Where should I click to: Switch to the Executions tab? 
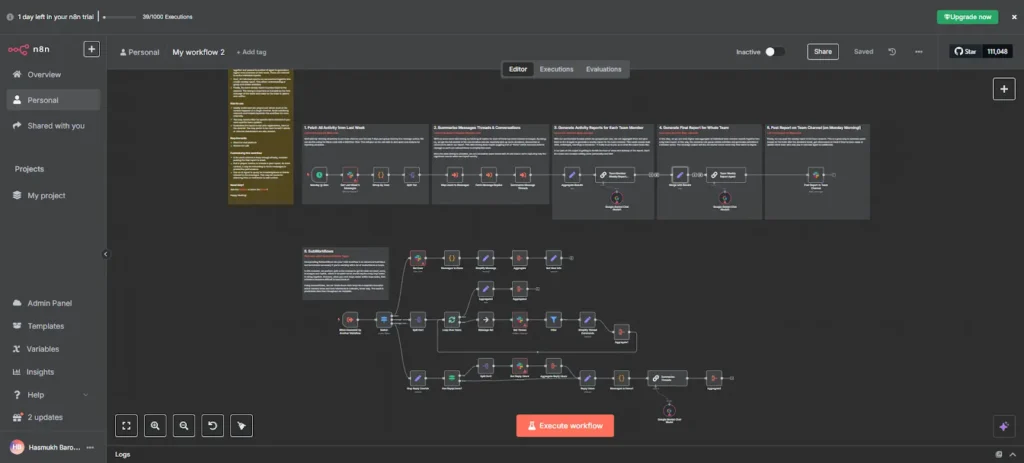click(556, 69)
